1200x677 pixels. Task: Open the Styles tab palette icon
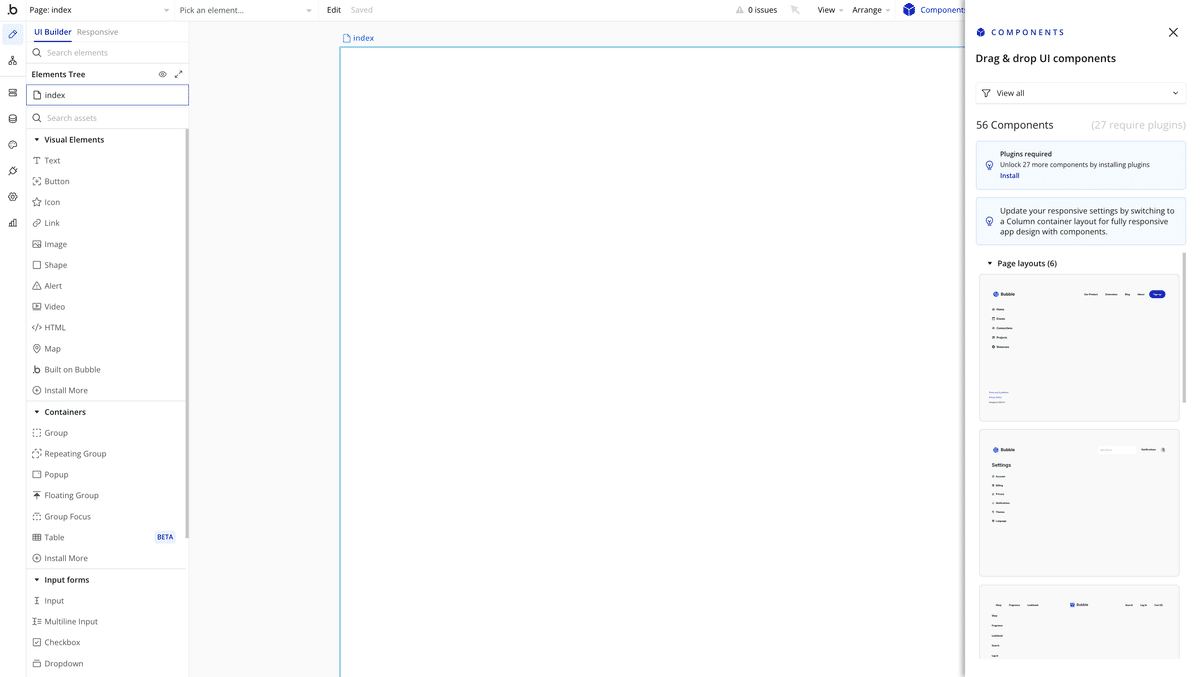(x=13, y=145)
